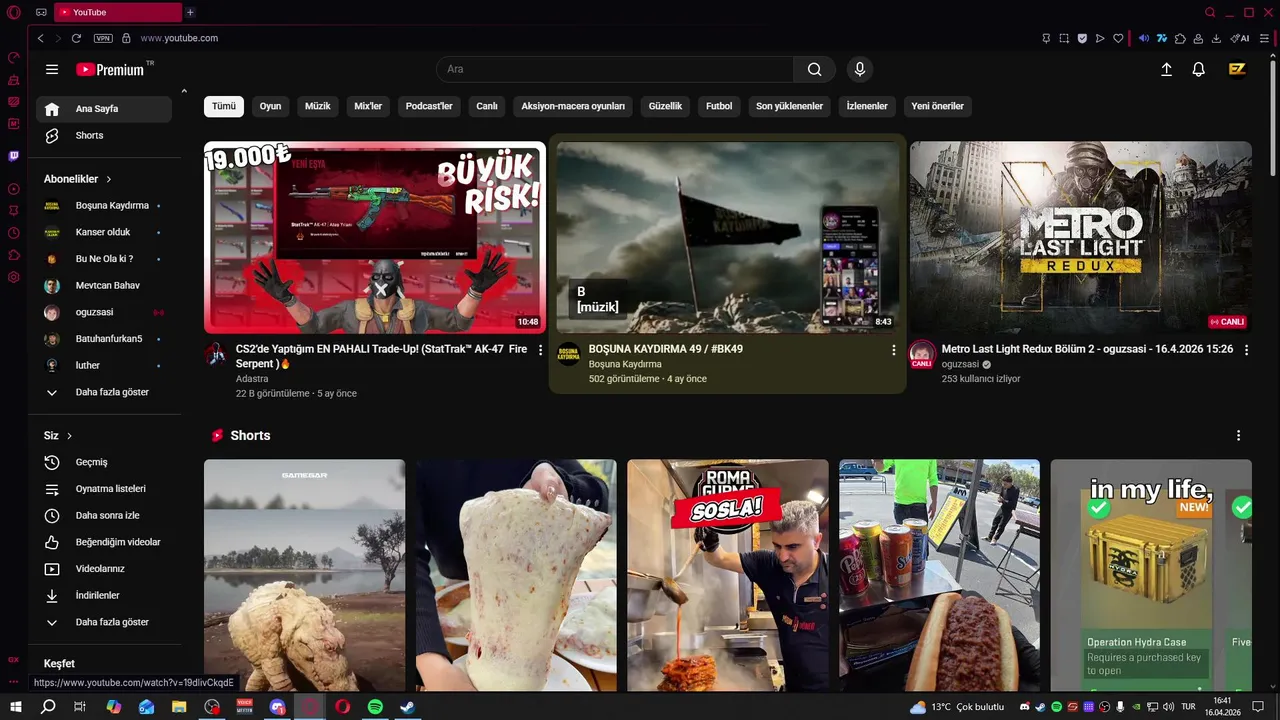Open Steam from the taskbar
Screen dimensions: 1280x720
point(407,707)
